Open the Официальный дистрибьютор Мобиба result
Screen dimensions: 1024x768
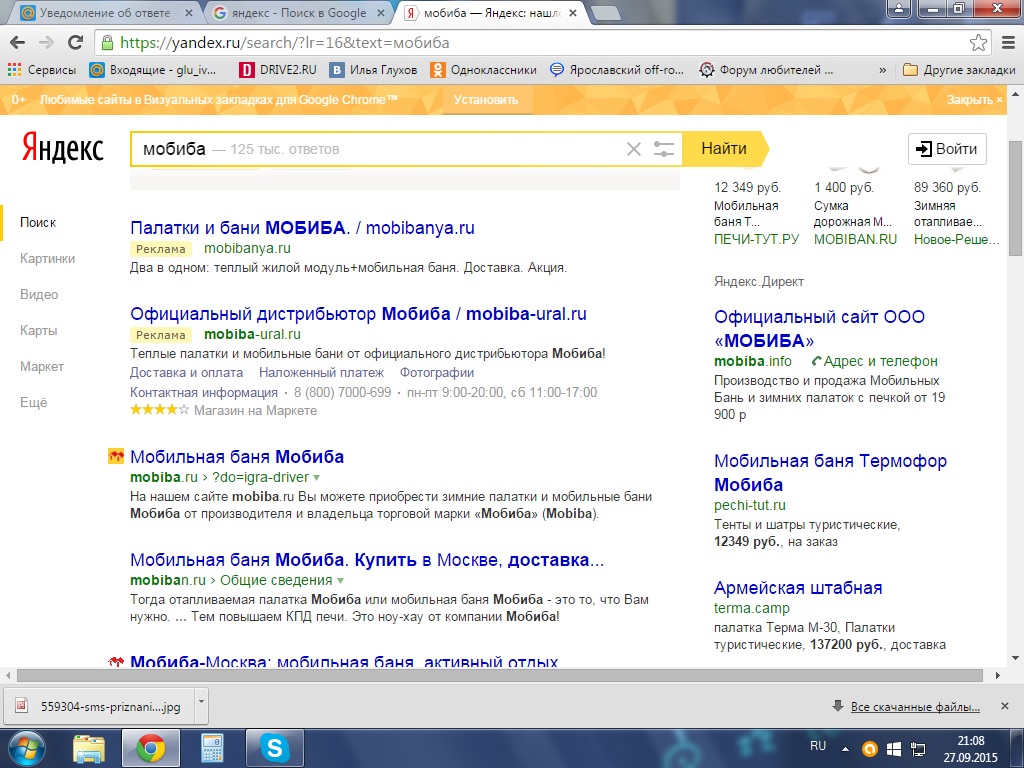pos(359,314)
